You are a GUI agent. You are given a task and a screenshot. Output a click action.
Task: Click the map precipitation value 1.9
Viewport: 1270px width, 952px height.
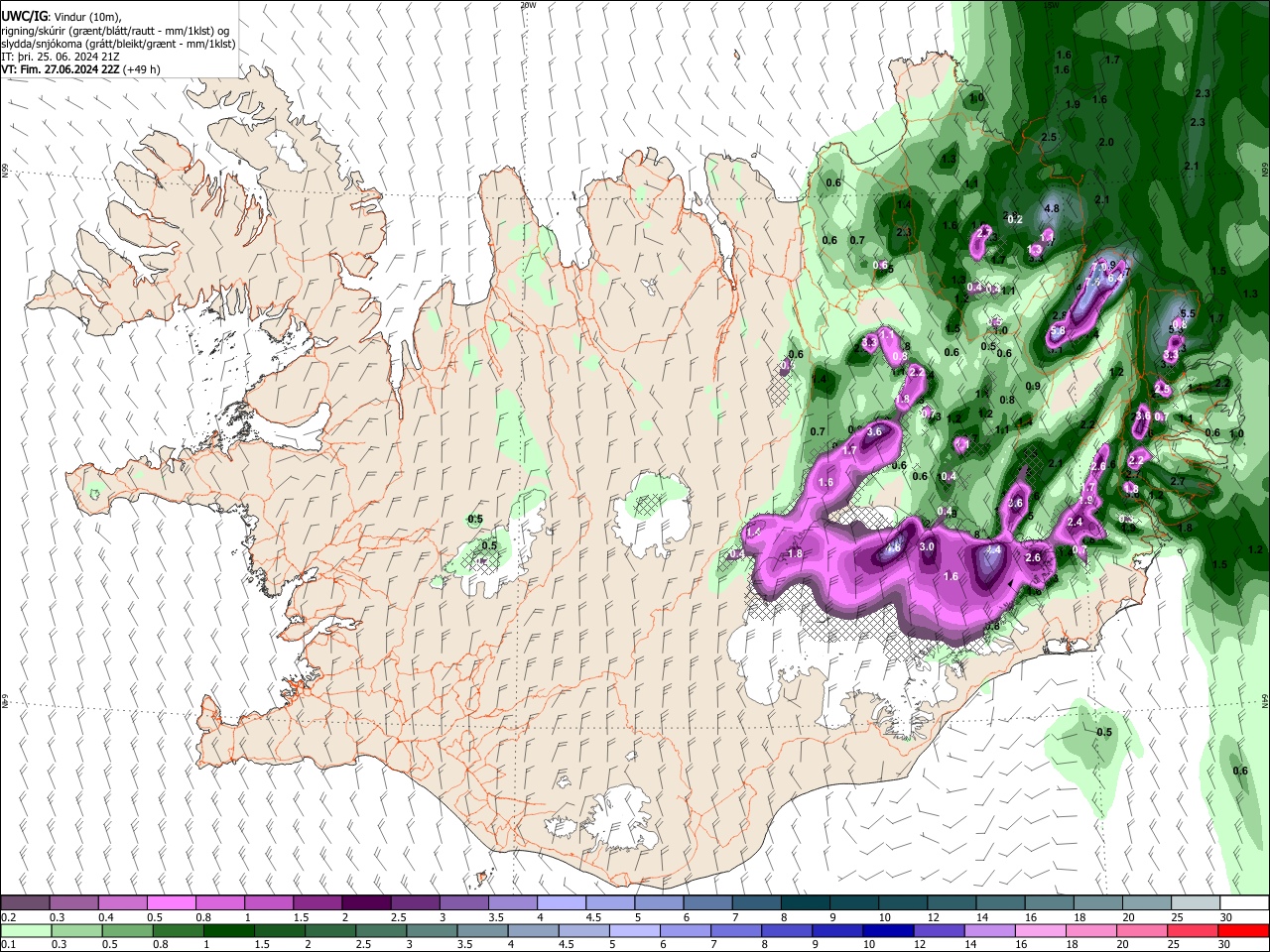pos(1073,104)
